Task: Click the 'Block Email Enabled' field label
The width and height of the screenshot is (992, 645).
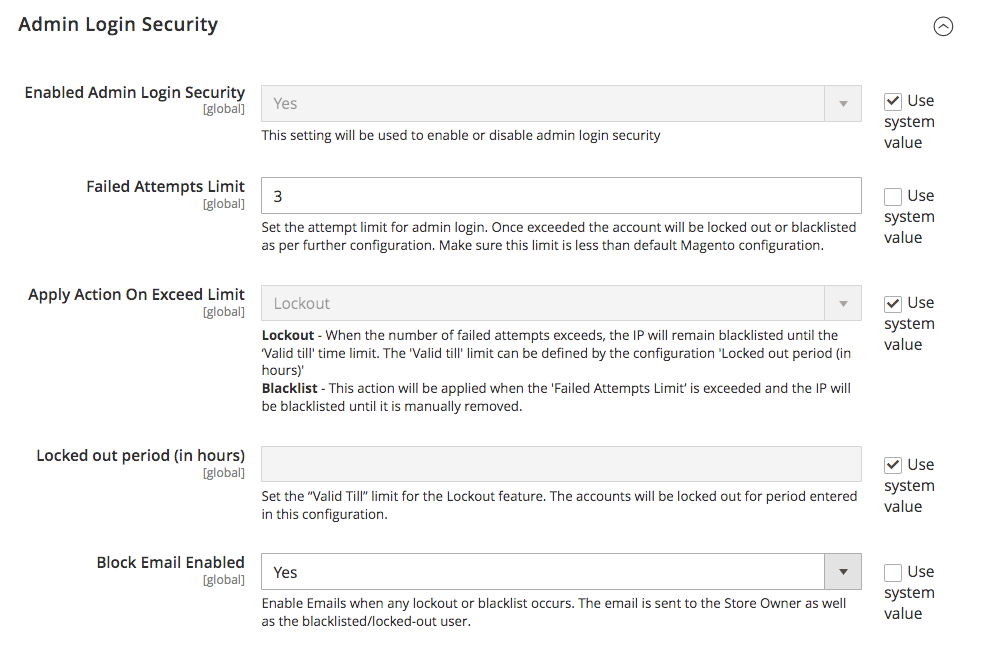Action: click(x=170, y=563)
